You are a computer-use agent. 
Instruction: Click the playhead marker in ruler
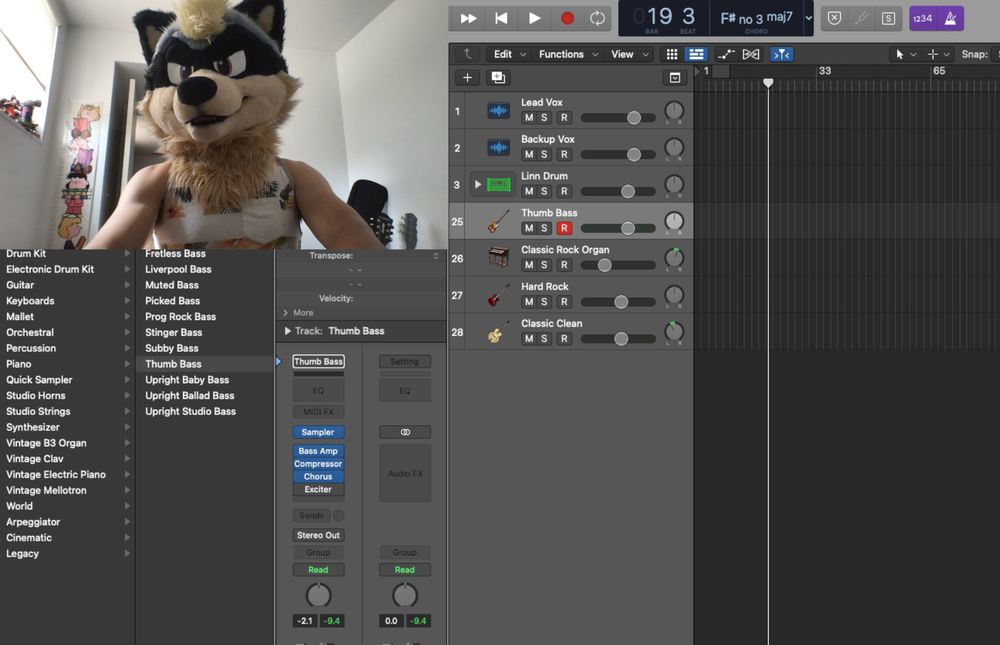pyautogui.click(x=768, y=83)
